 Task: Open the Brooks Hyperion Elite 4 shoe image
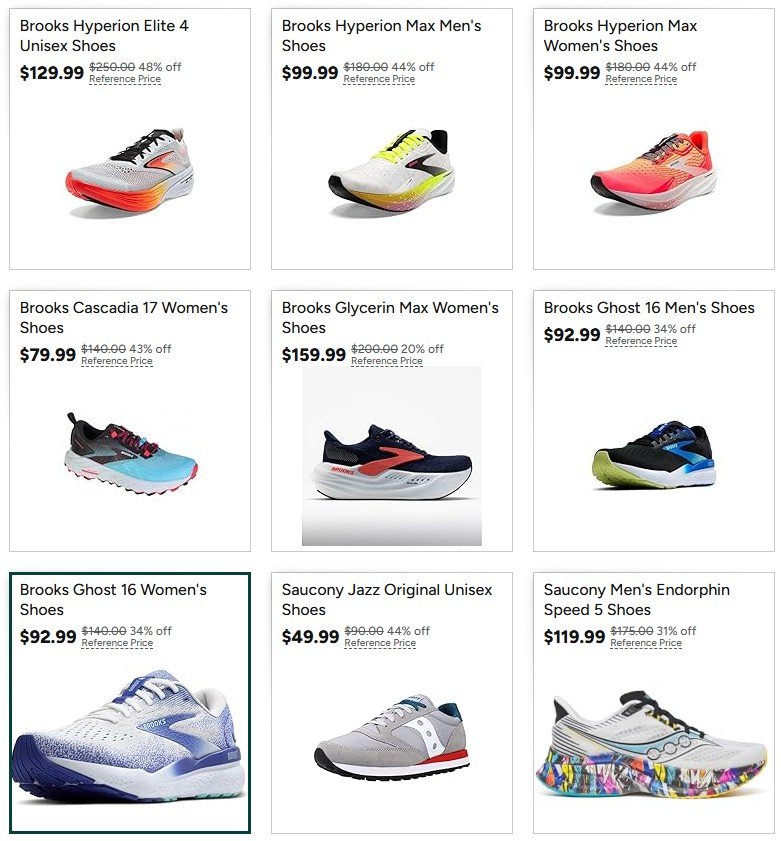pos(130,174)
